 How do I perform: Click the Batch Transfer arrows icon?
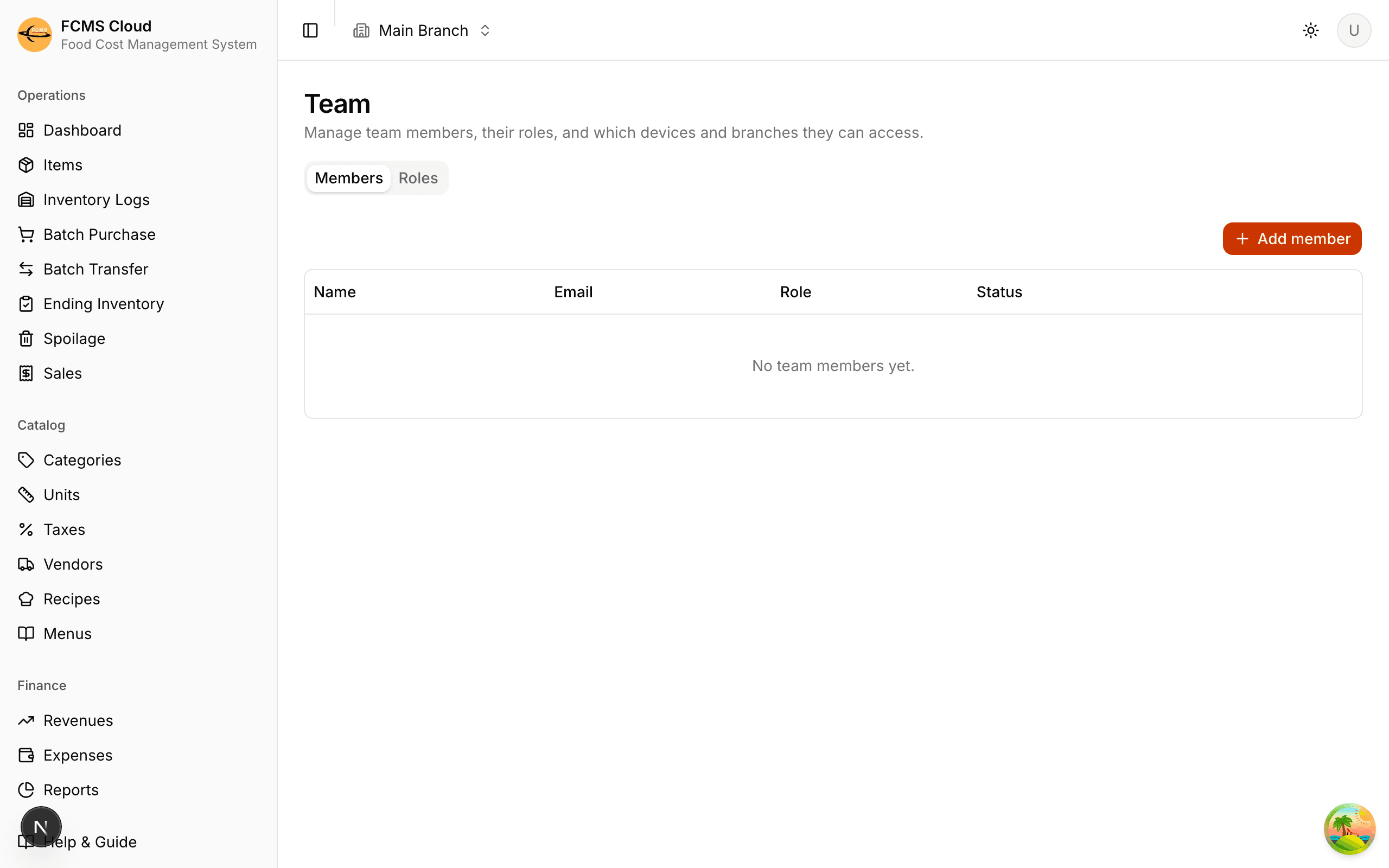pyautogui.click(x=26, y=269)
